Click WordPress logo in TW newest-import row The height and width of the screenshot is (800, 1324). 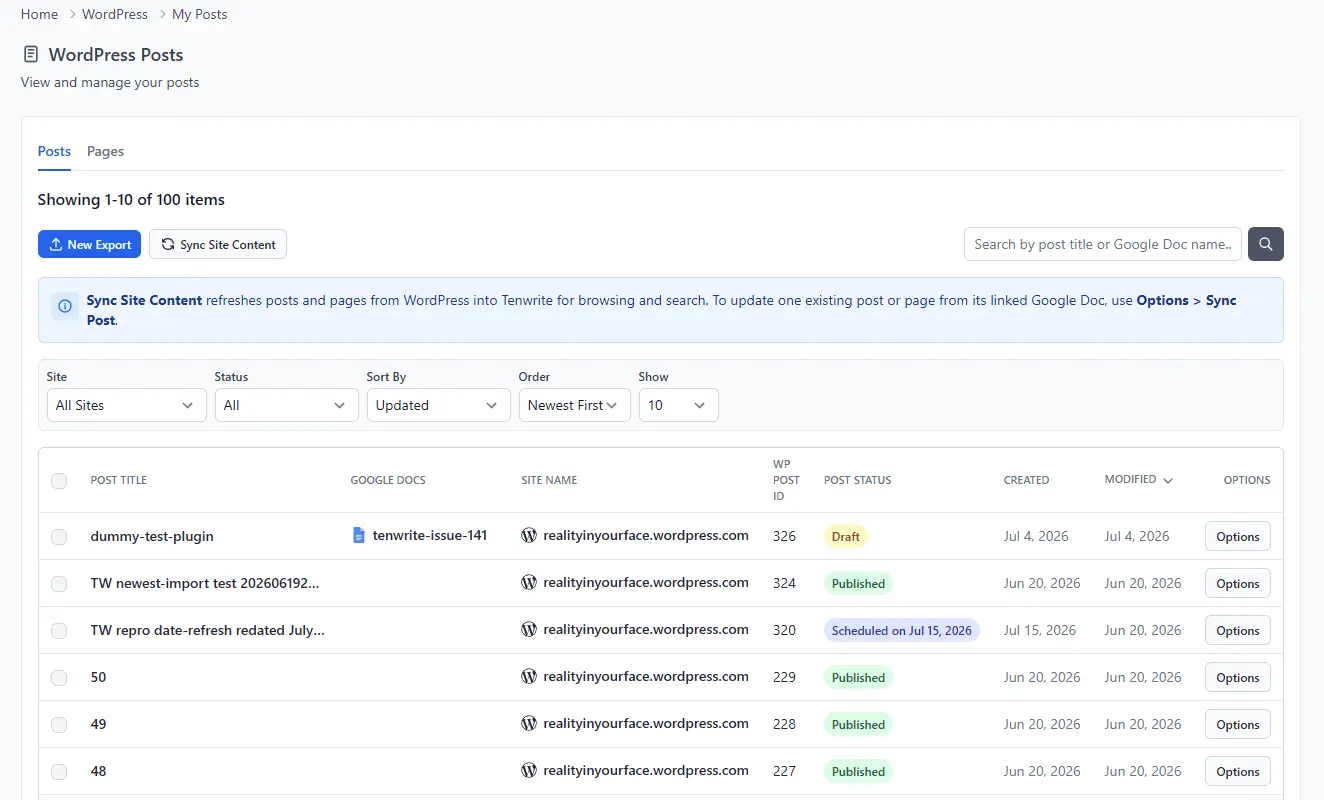click(x=529, y=582)
